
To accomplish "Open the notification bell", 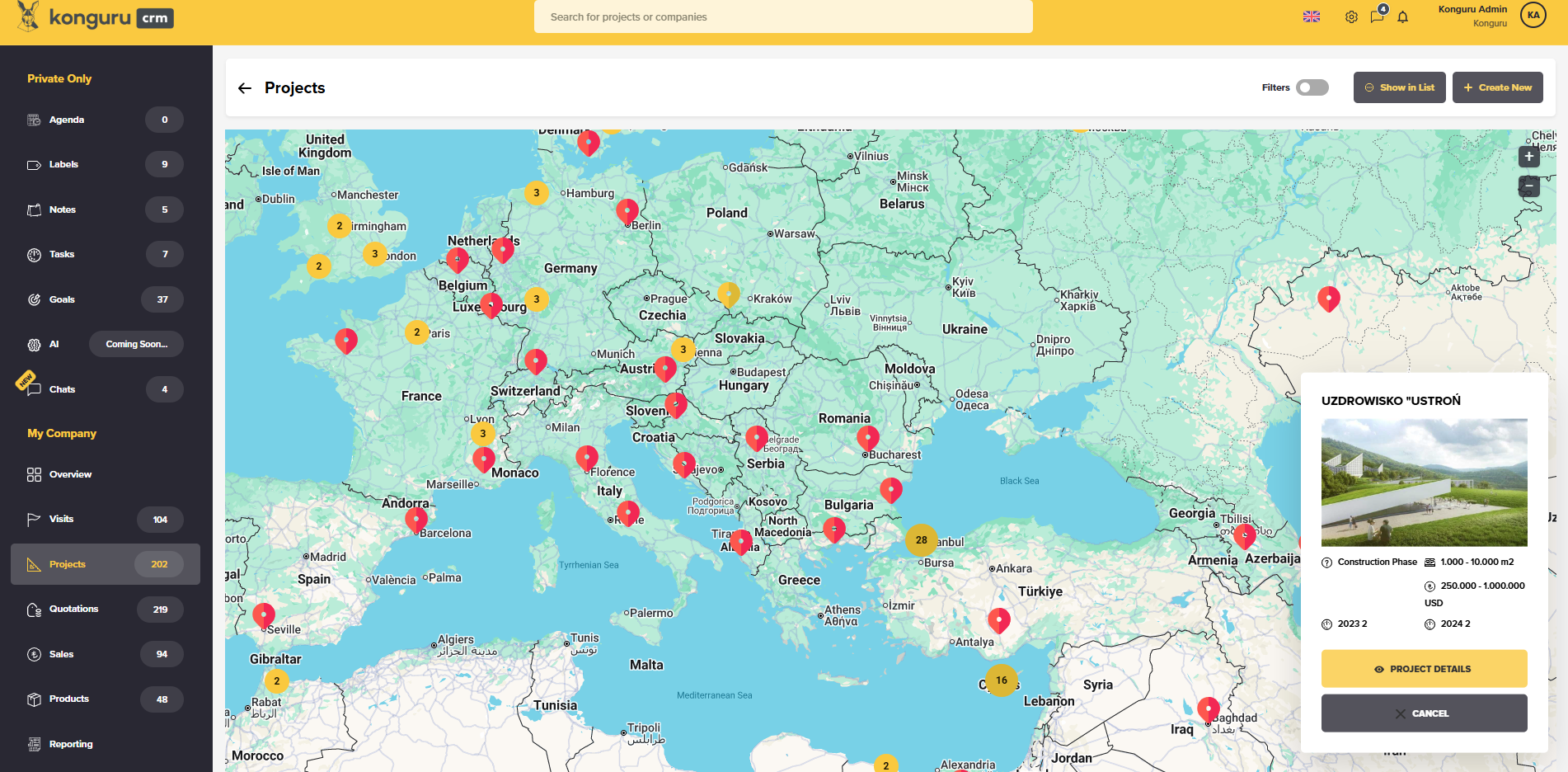I will point(1403,16).
